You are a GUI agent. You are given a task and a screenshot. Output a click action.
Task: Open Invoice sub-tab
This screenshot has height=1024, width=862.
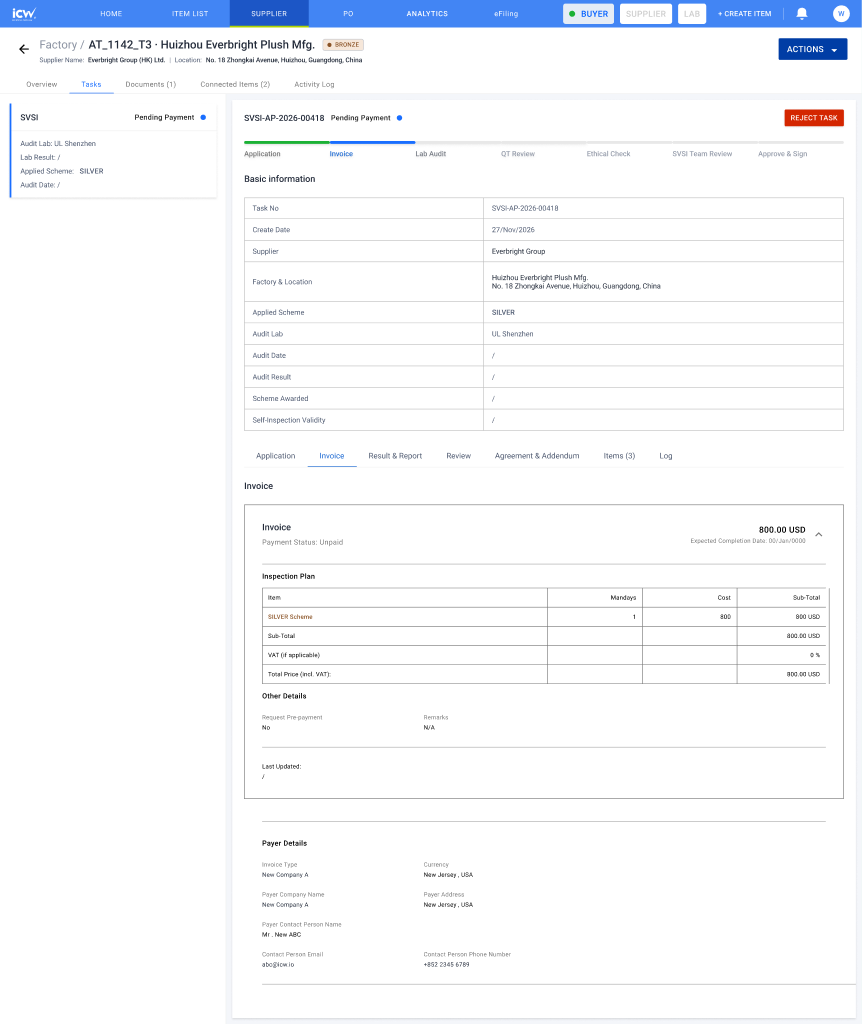332,456
